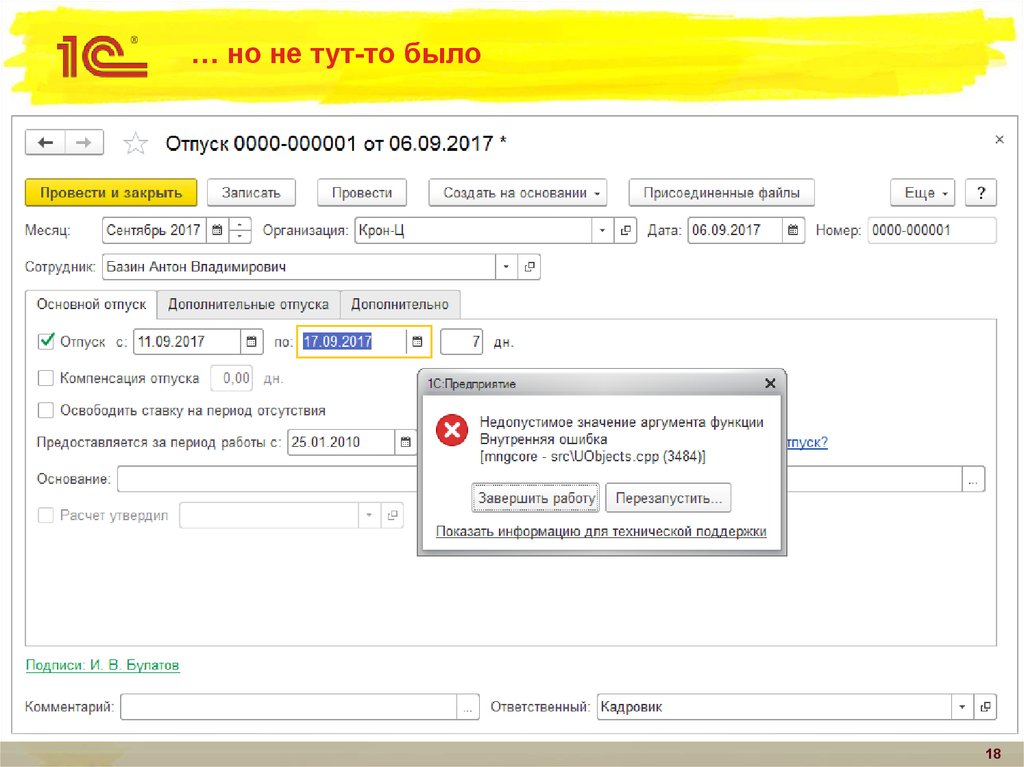Open the Организация dropdown
This screenshot has width=1024, height=767.
click(x=601, y=229)
